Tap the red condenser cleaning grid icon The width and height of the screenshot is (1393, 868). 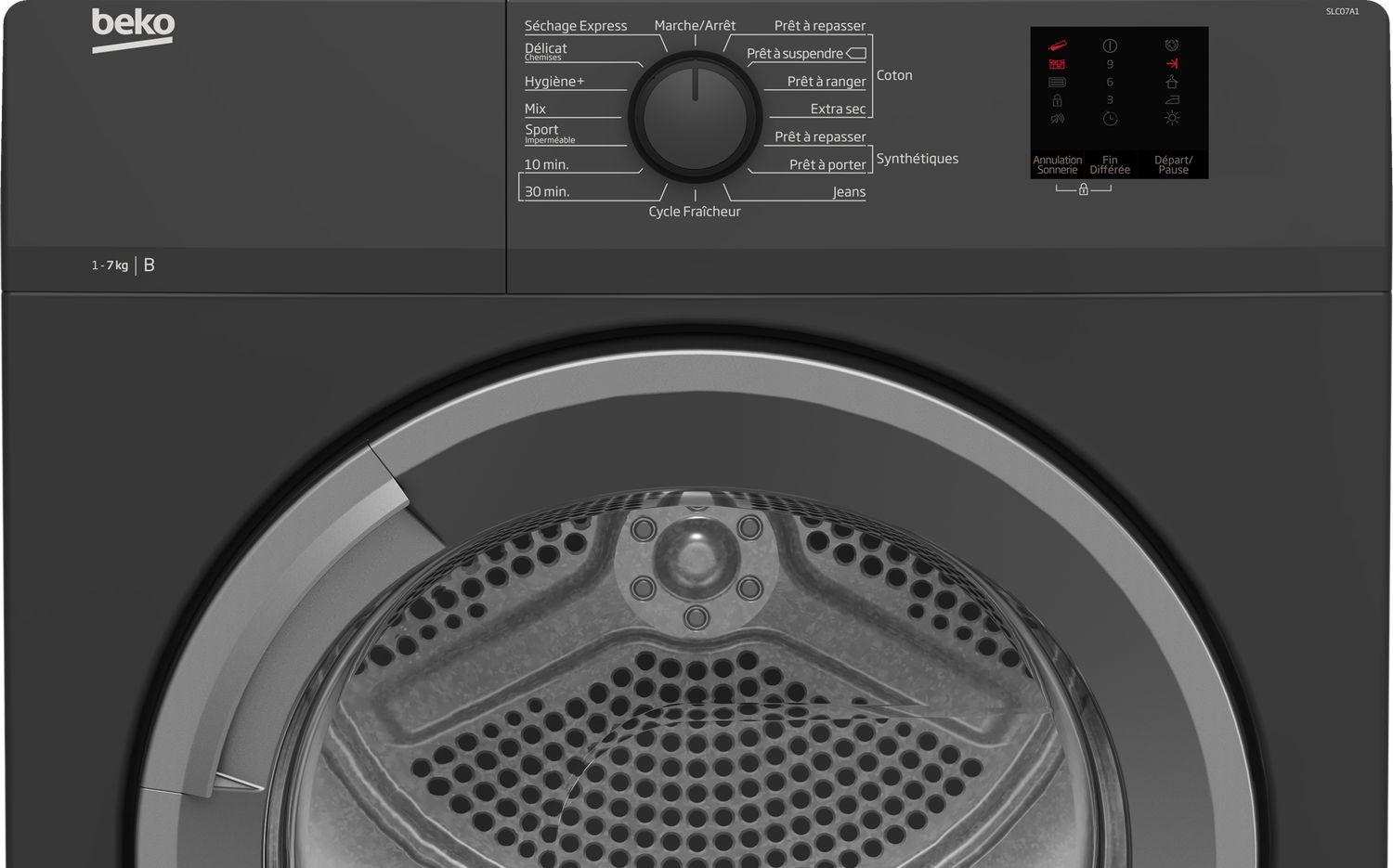click(1057, 64)
